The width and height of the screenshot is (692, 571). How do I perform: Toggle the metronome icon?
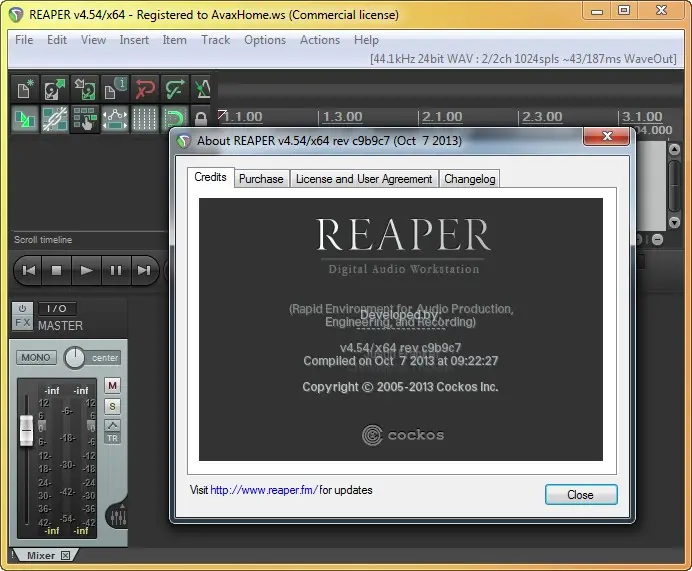[202, 89]
